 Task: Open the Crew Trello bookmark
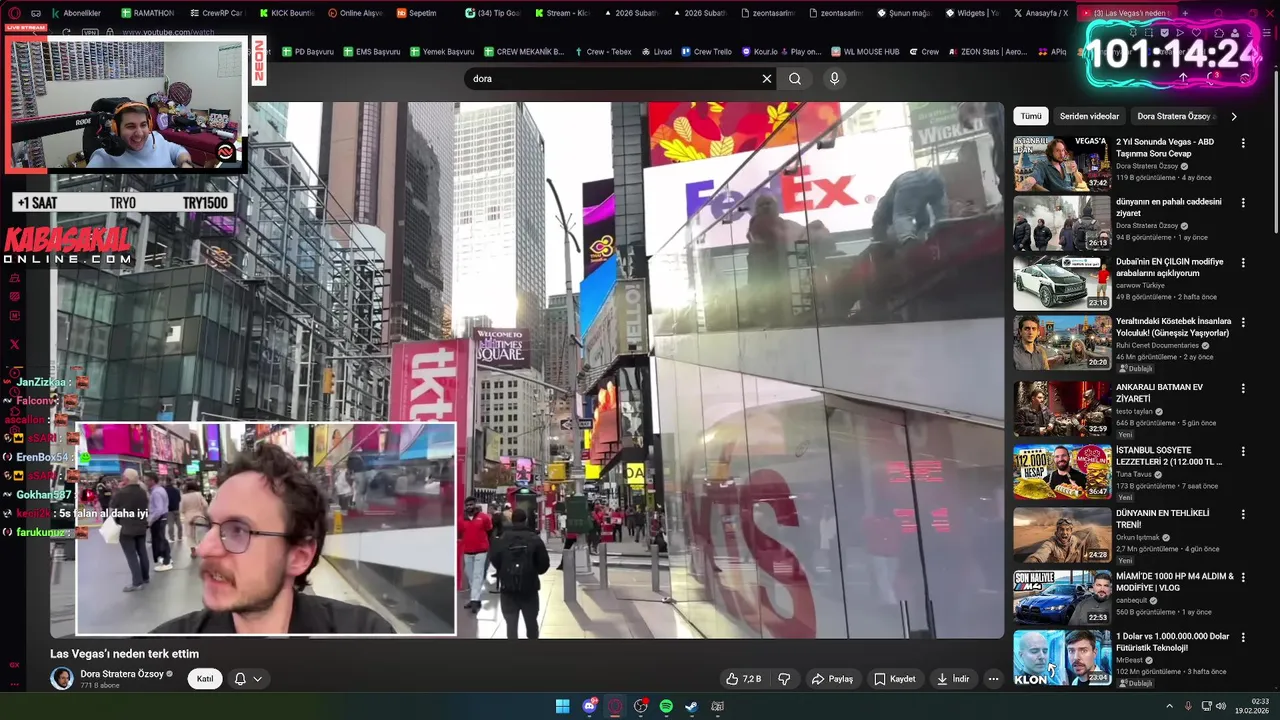(706, 52)
